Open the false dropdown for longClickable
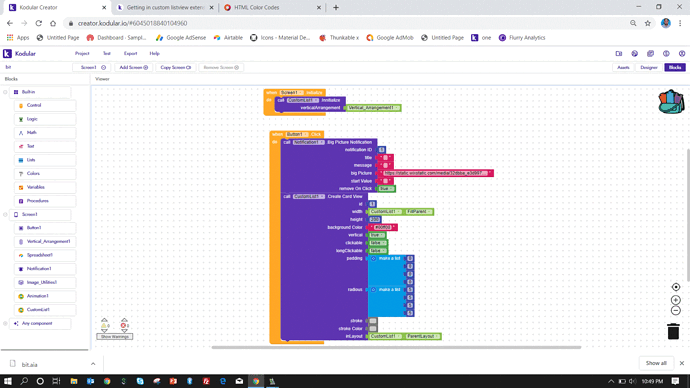 [x=378, y=251]
